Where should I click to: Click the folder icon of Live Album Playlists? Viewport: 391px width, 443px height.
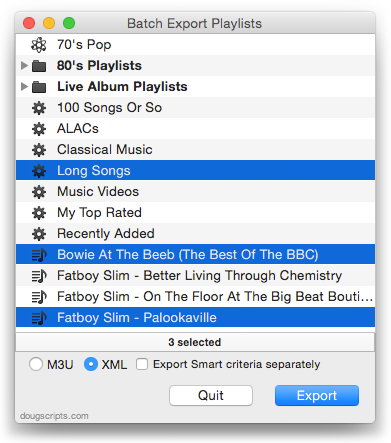(39, 87)
